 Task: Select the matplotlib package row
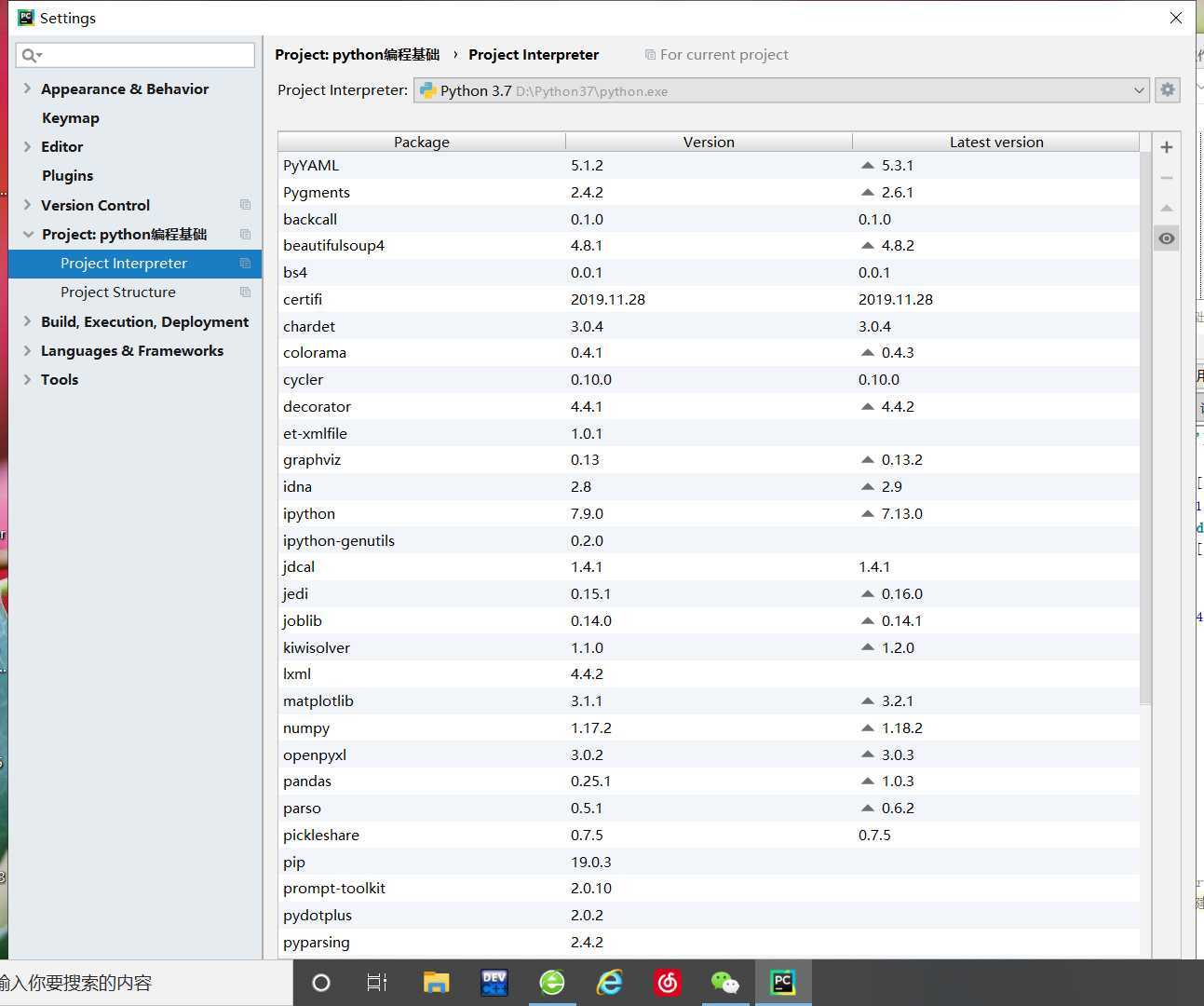click(709, 700)
